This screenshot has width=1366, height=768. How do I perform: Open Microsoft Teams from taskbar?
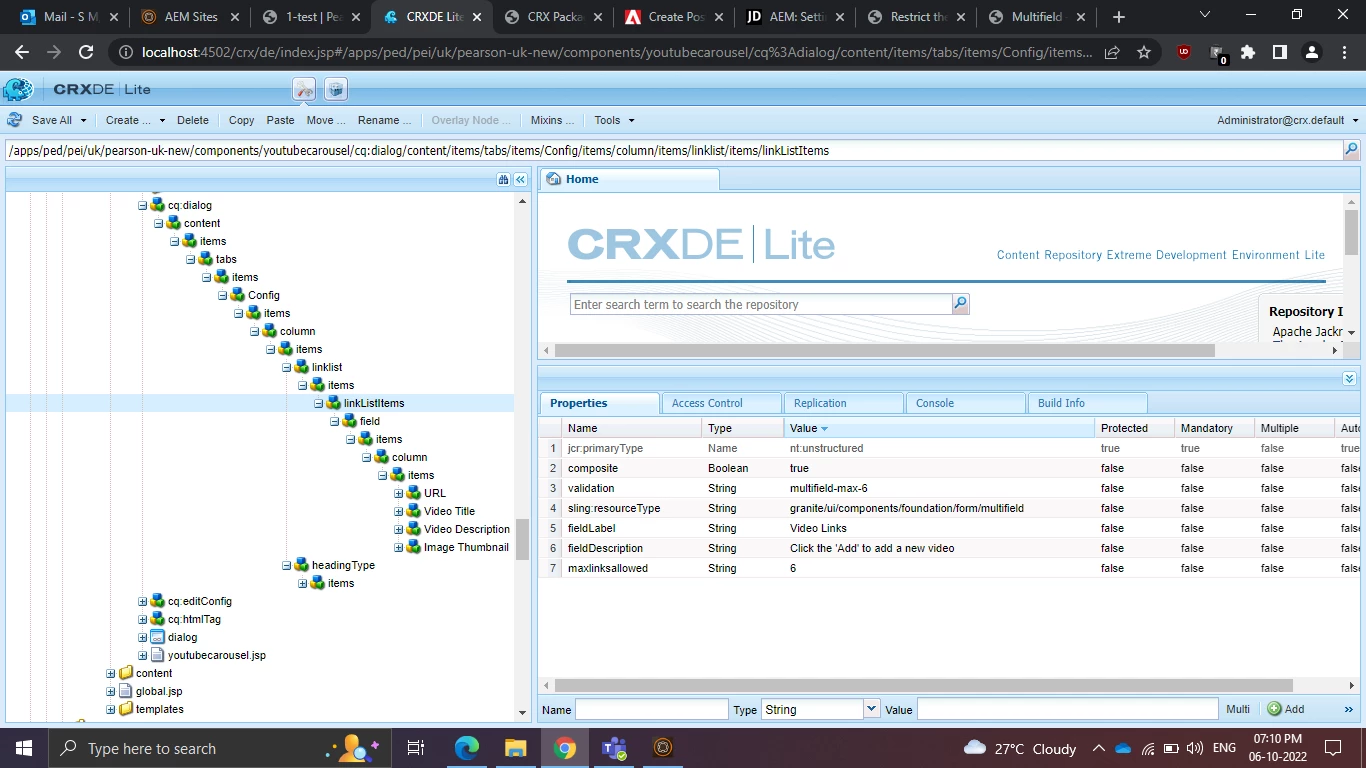613,748
